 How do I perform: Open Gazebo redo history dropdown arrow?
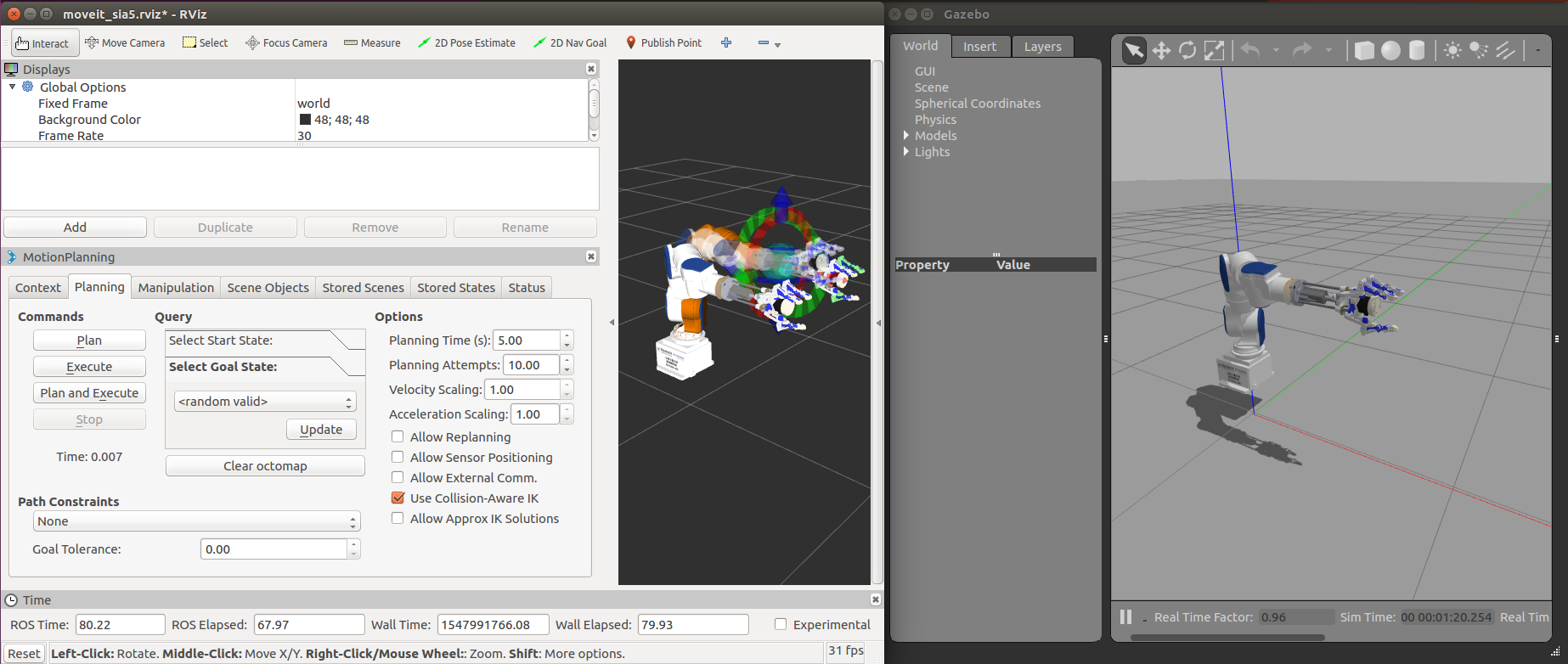pos(1328,50)
